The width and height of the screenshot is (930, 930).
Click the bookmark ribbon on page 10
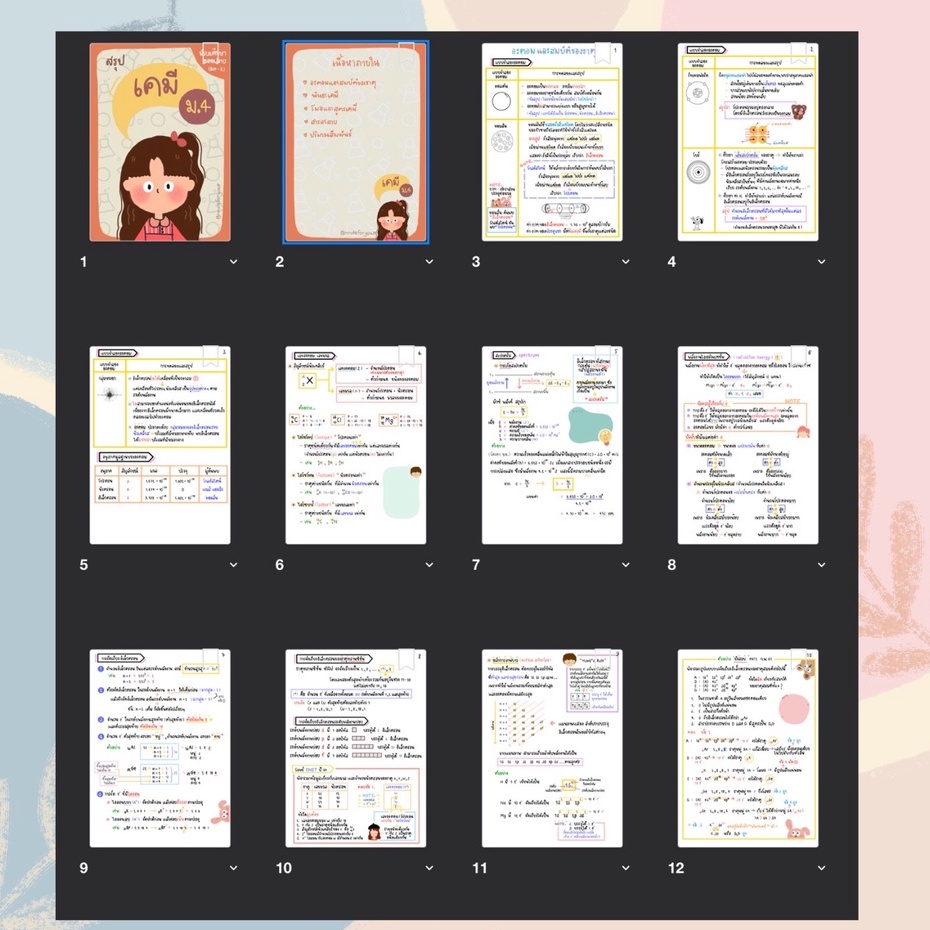coord(407,660)
